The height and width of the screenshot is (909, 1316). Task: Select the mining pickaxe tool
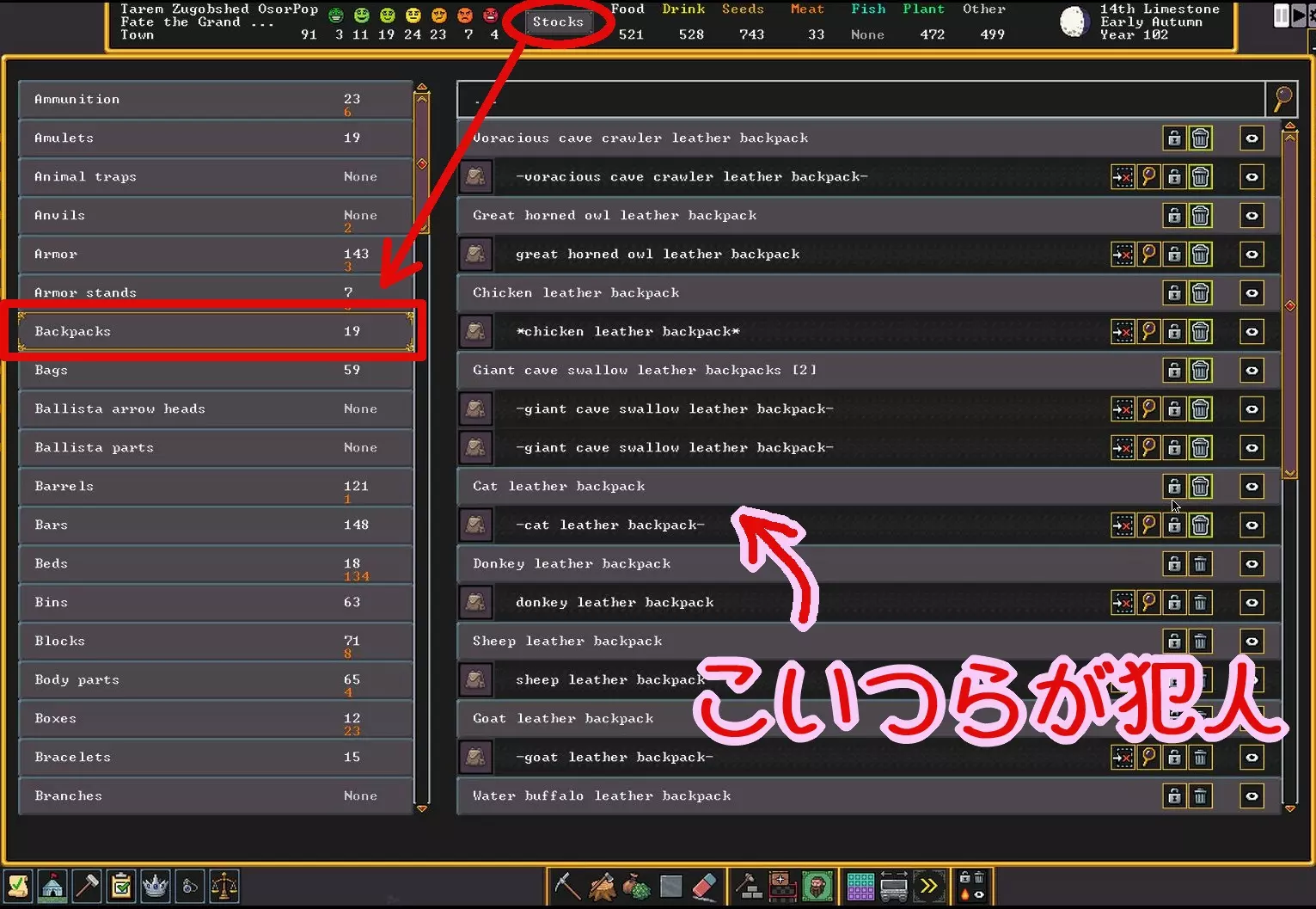point(567,886)
